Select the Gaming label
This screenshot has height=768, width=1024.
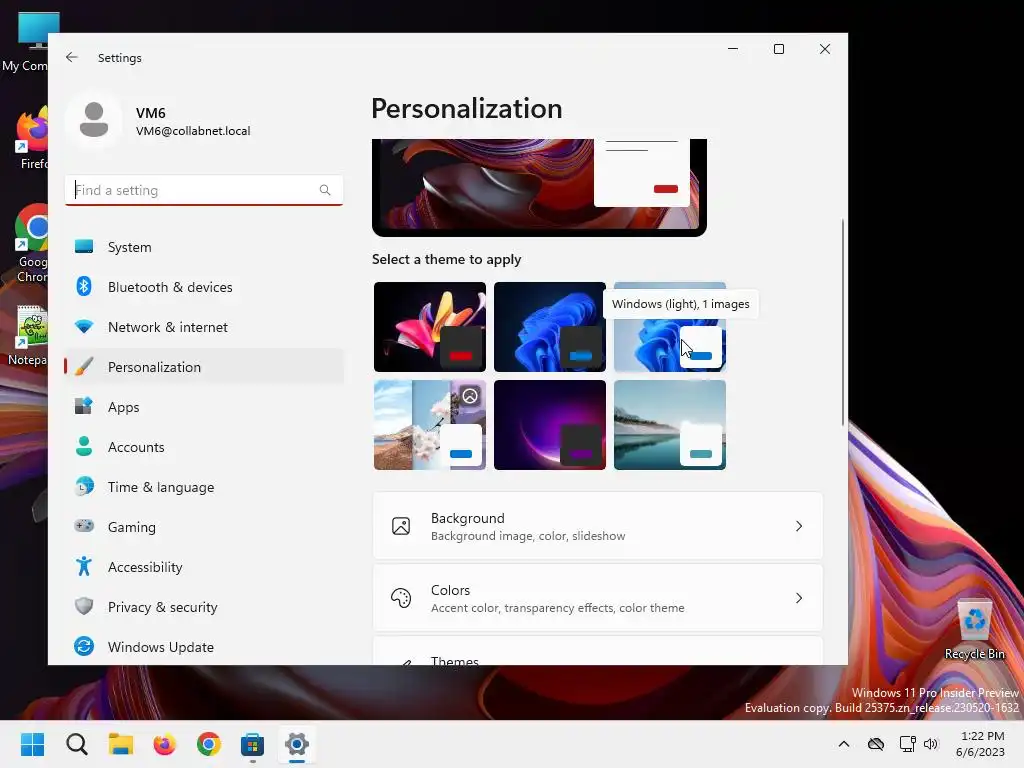[131, 527]
